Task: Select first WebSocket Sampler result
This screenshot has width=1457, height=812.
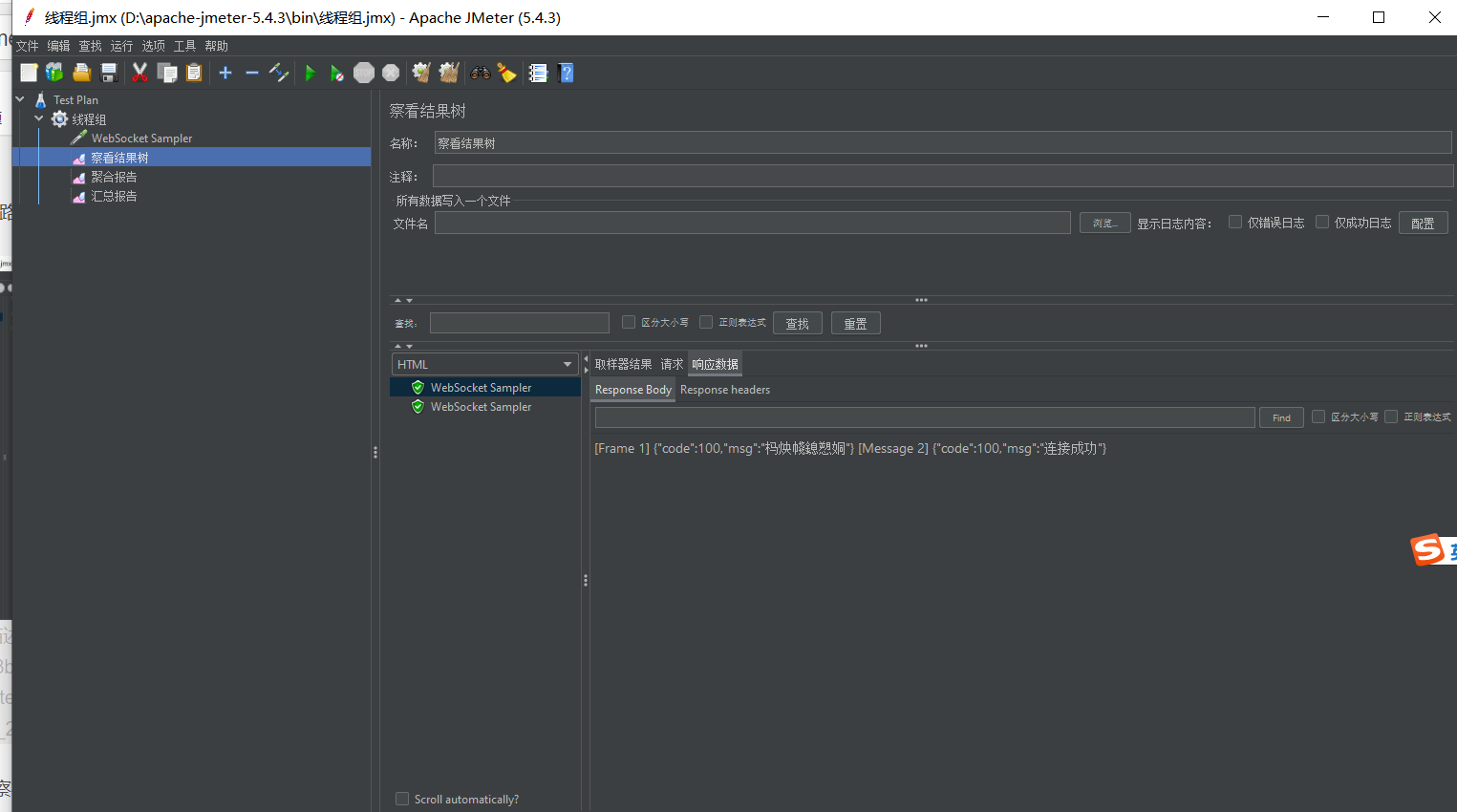Action: click(x=481, y=388)
